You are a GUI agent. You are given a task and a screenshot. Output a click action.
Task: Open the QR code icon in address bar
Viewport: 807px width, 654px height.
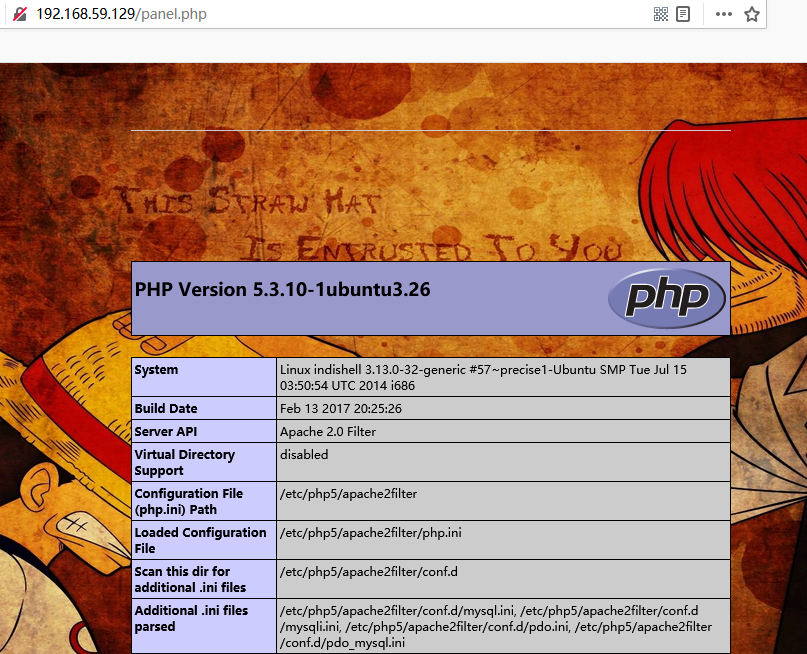(661, 14)
